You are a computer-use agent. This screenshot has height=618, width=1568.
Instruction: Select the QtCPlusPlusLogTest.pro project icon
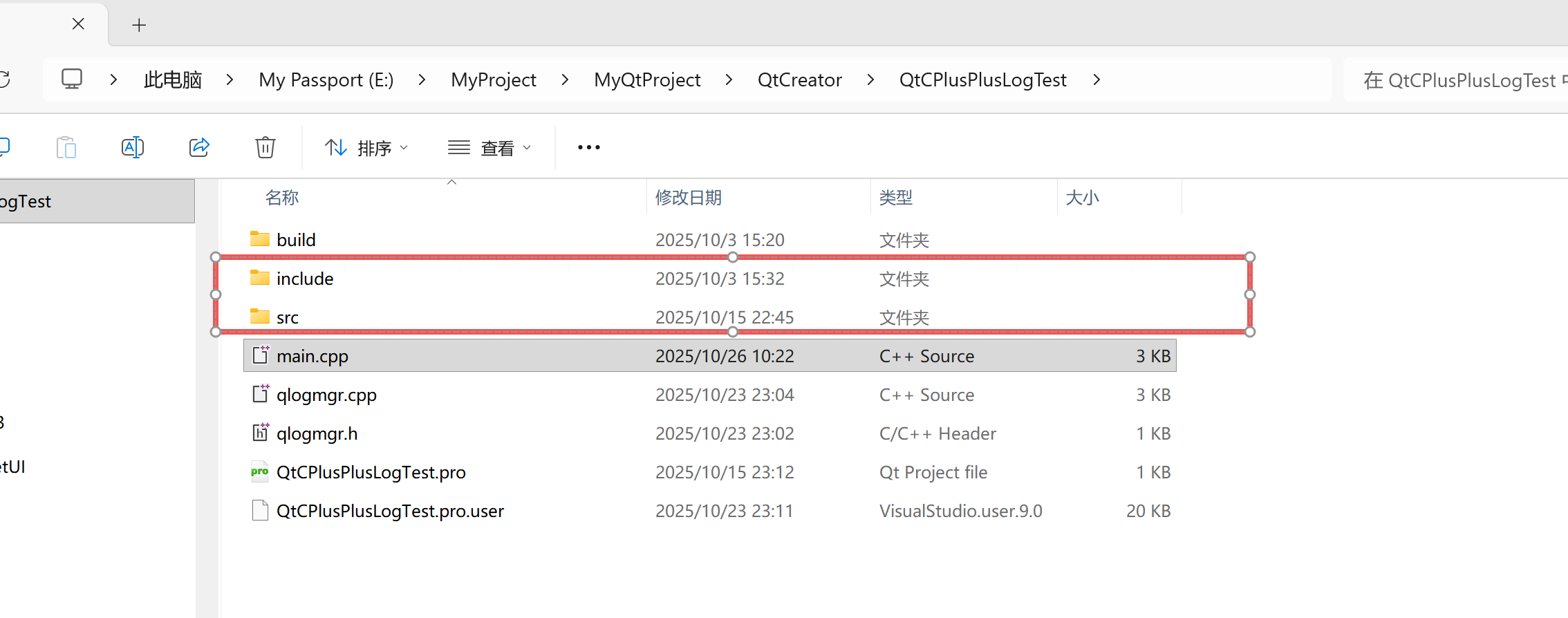[x=260, y=471]
